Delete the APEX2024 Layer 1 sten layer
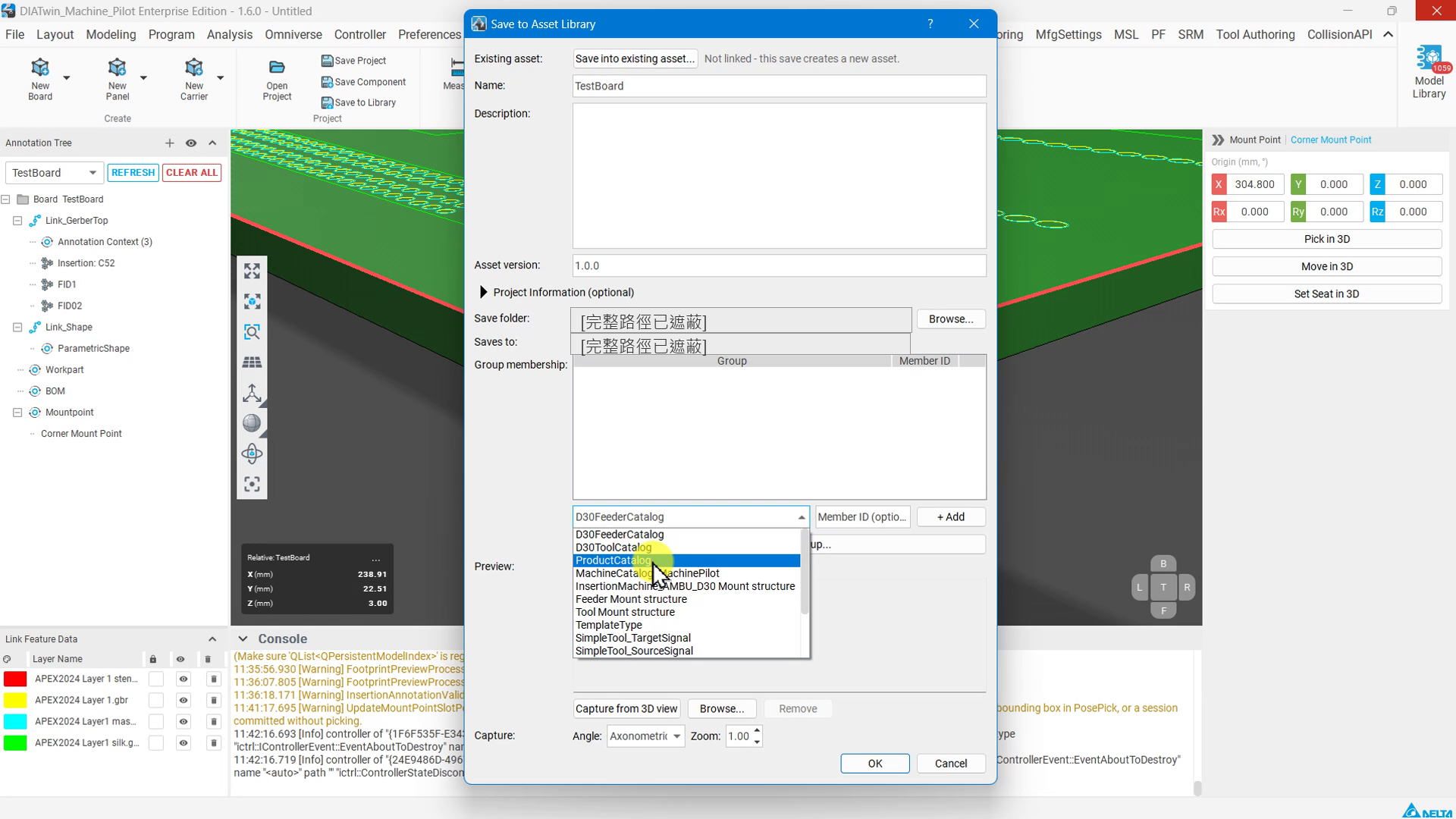This screenshot has width=1456, height=819. tap(214, 679)
